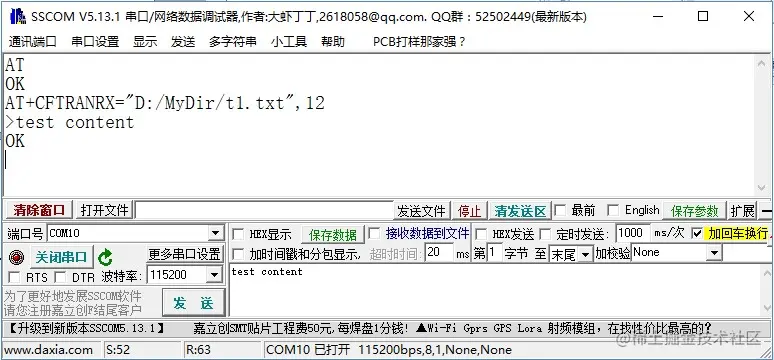This screenshot has height=360, width=774.
Task: Enable the 定时发送 checkbox
Action: click(545, 234)
